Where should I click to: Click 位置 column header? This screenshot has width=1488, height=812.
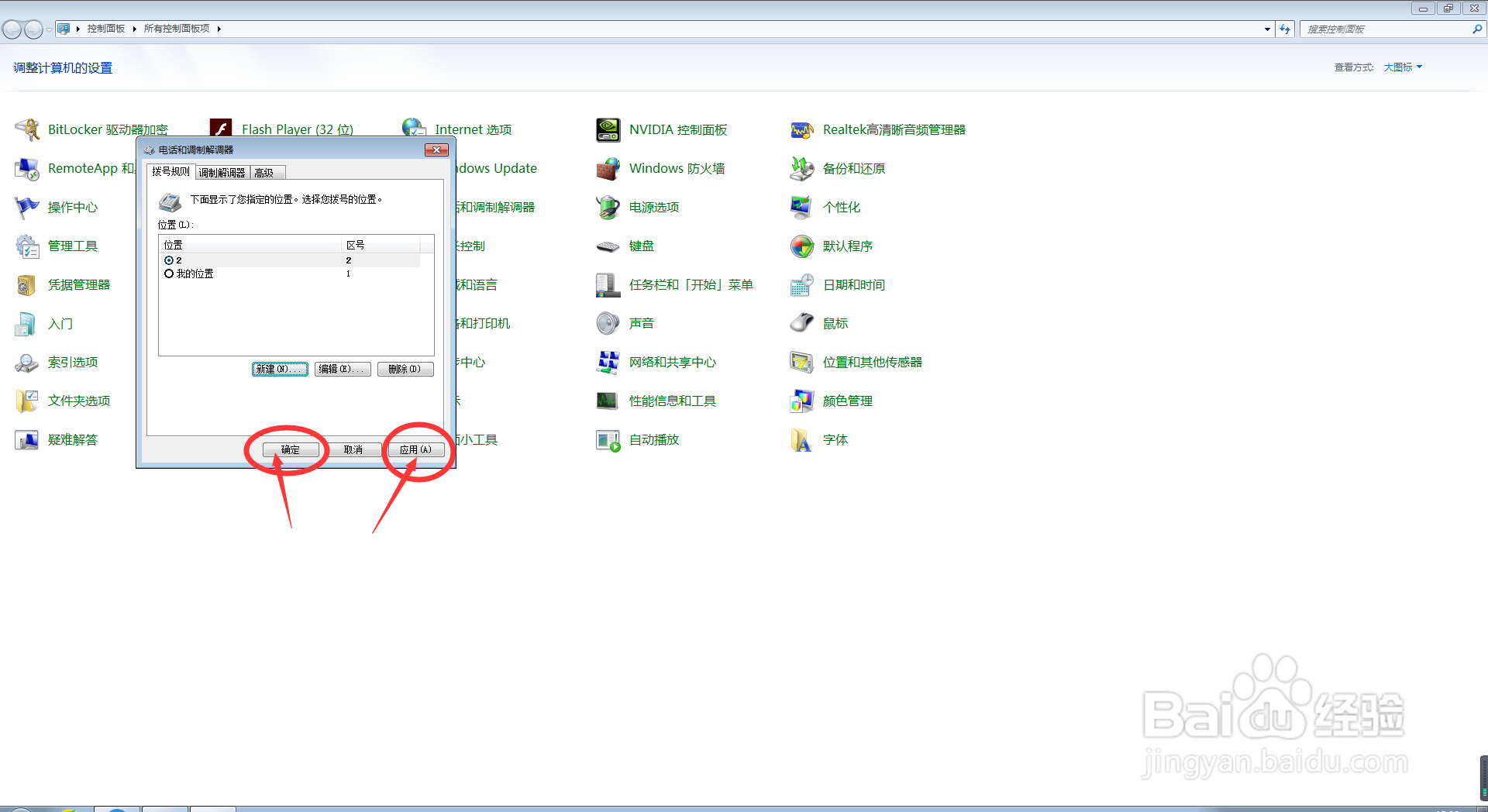(x=250, y=245)
